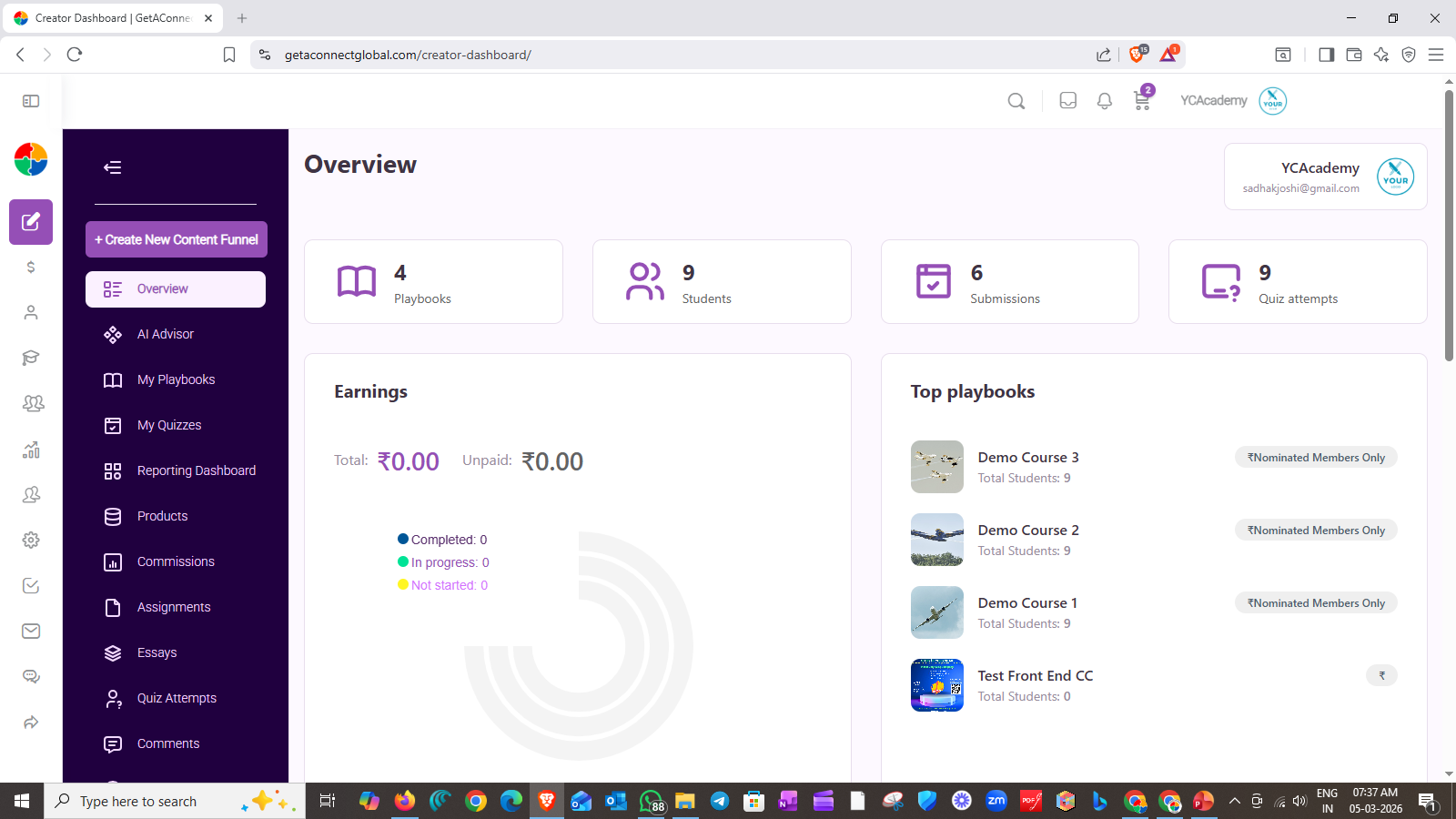This screenshot has height=819, width=1456.
Task: Open Commissions in the sidebar
Action: tap(176, 562)
